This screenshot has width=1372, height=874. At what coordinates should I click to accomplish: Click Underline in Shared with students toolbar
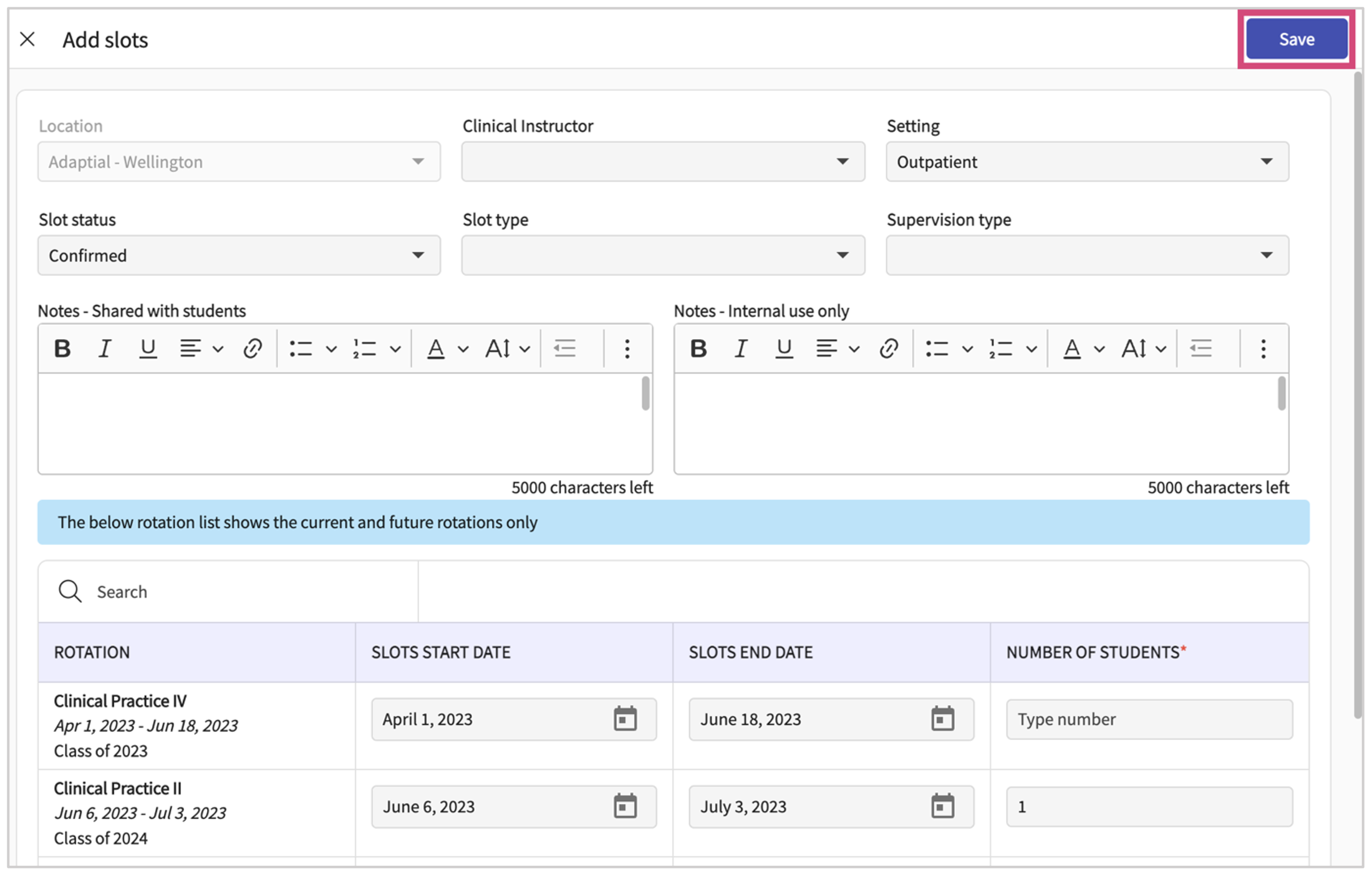[x=148, y=348]
